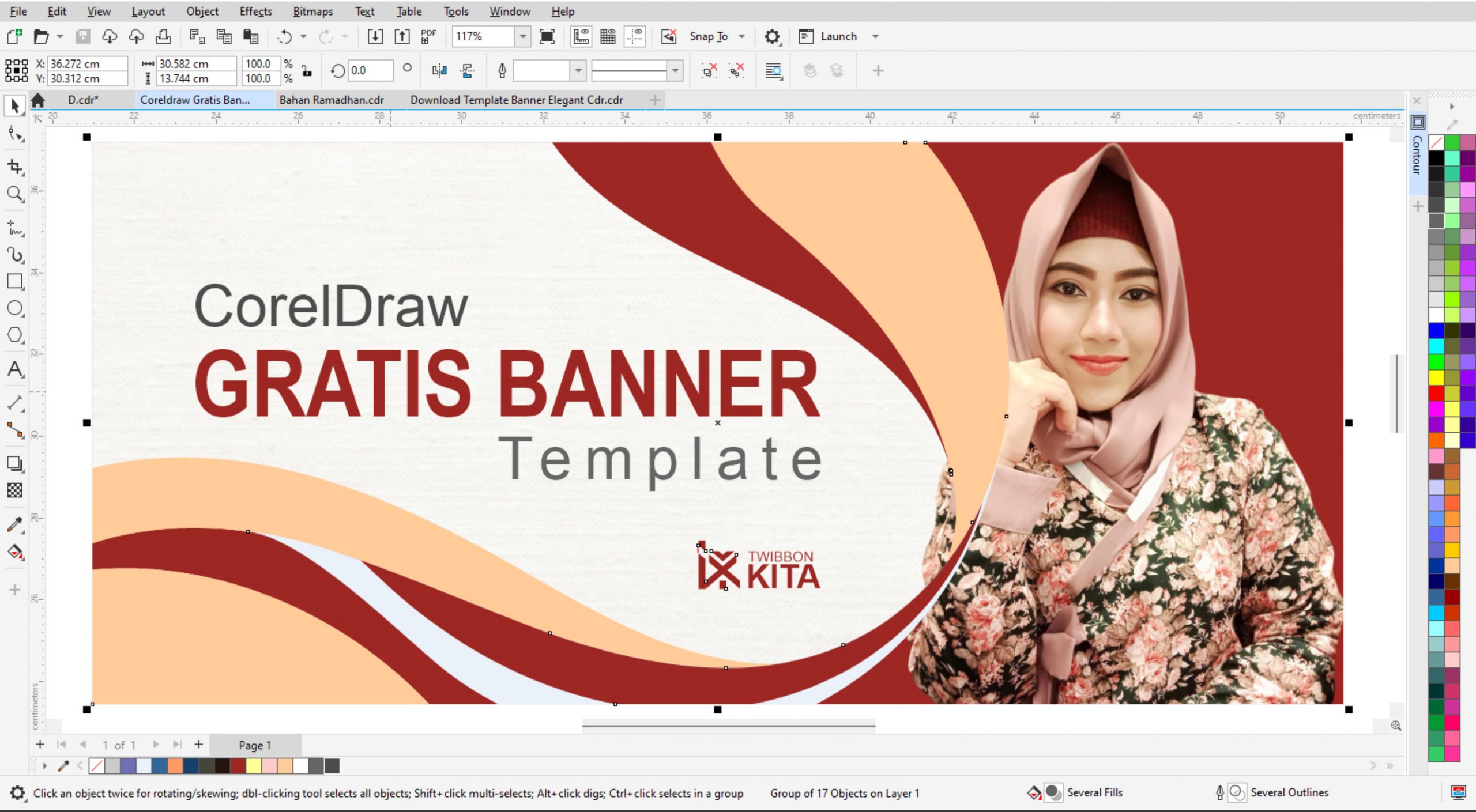Screen dimensions: 1476x812
Task: Open Download Template Banner Elegant tab
Action: 517,100
